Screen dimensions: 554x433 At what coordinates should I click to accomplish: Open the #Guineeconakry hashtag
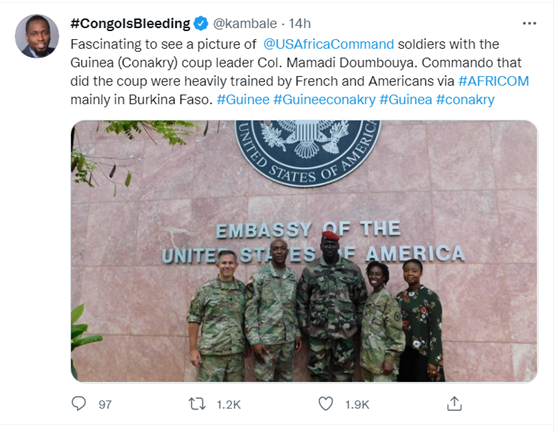click(x=324, y=100)
